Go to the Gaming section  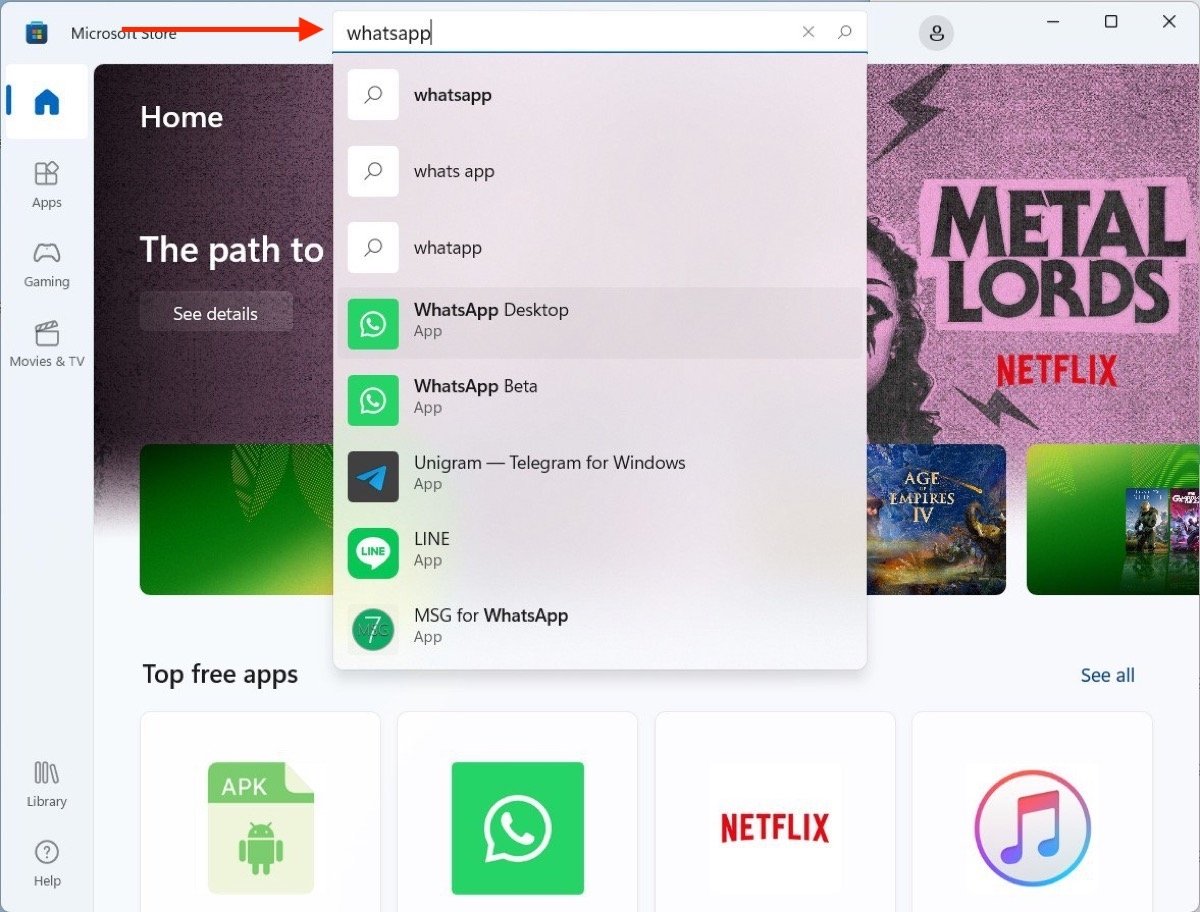click(46, 264)
